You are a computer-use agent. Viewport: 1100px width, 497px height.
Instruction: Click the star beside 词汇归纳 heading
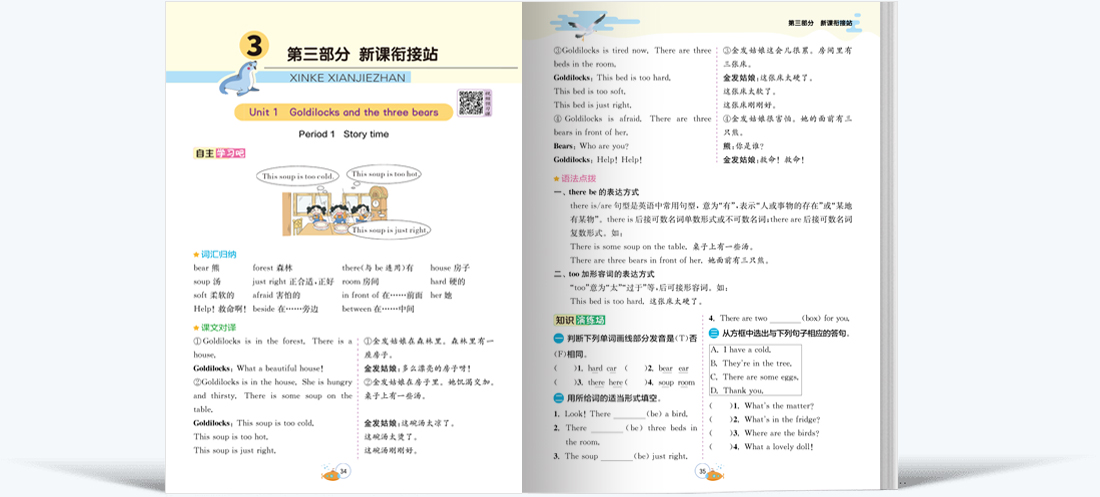[196, 255]
